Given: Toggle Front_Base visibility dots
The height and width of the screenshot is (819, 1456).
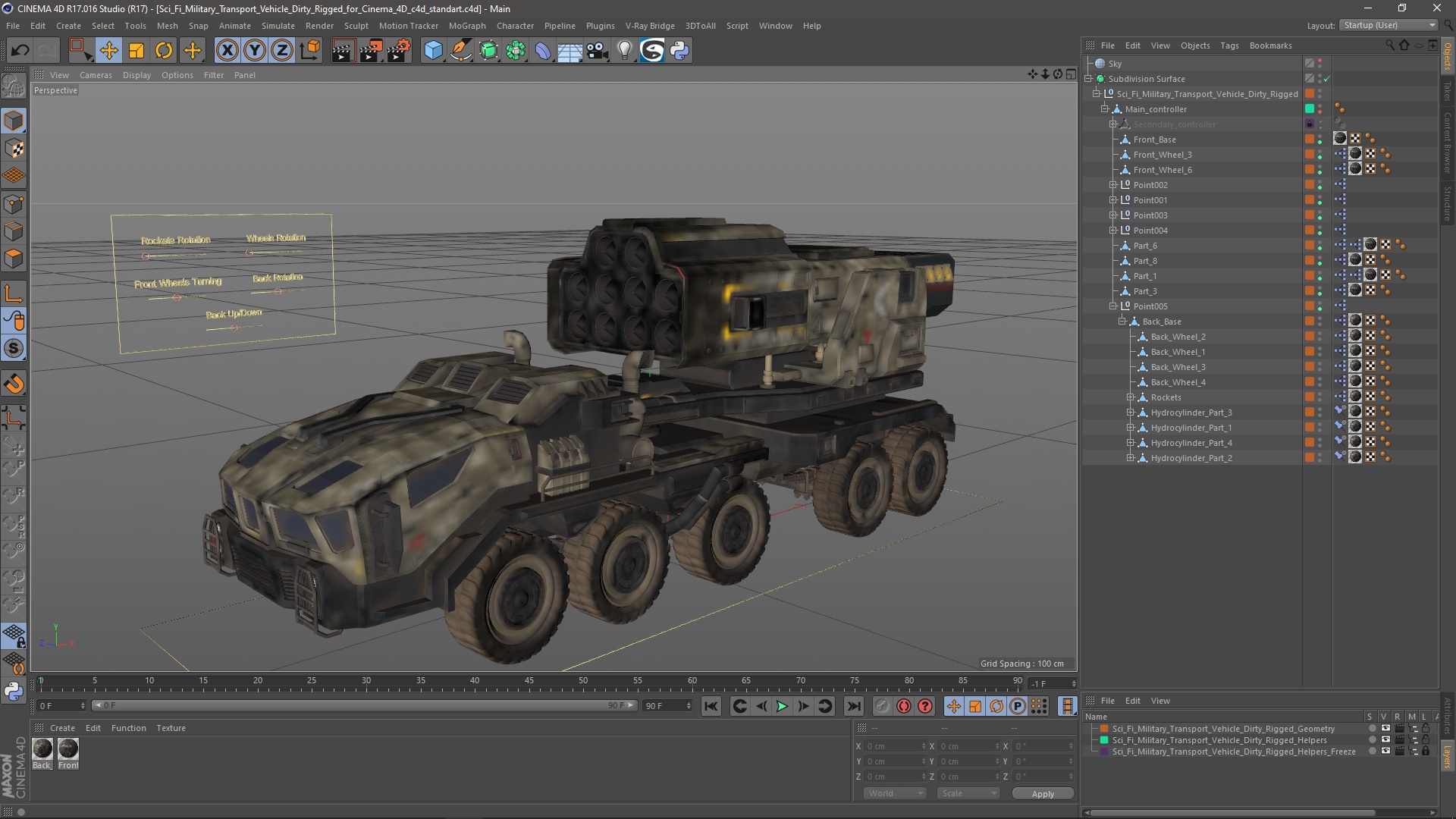Looking at the screenshot, I should [x=1320, y=140].
